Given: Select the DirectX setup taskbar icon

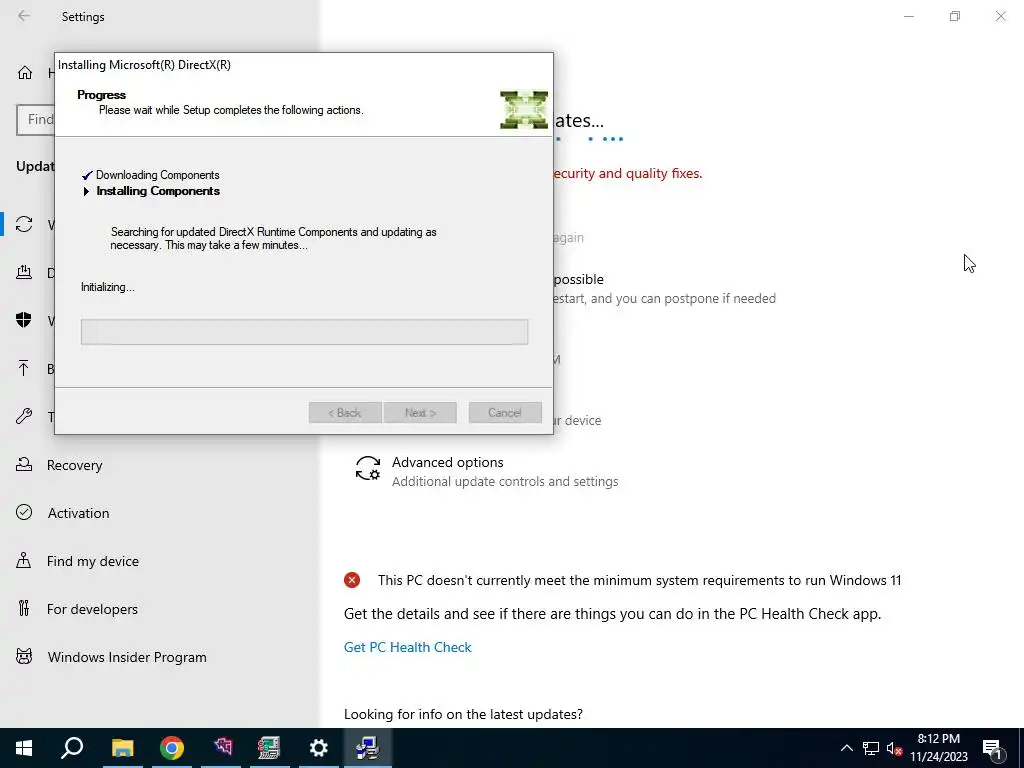Looking at the screenshot, I should [x=368, y=748].
